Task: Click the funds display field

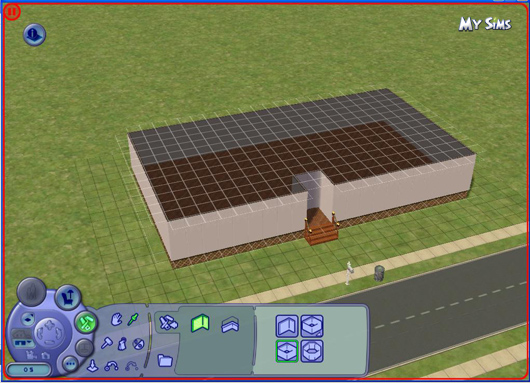Action: (28, 369)
